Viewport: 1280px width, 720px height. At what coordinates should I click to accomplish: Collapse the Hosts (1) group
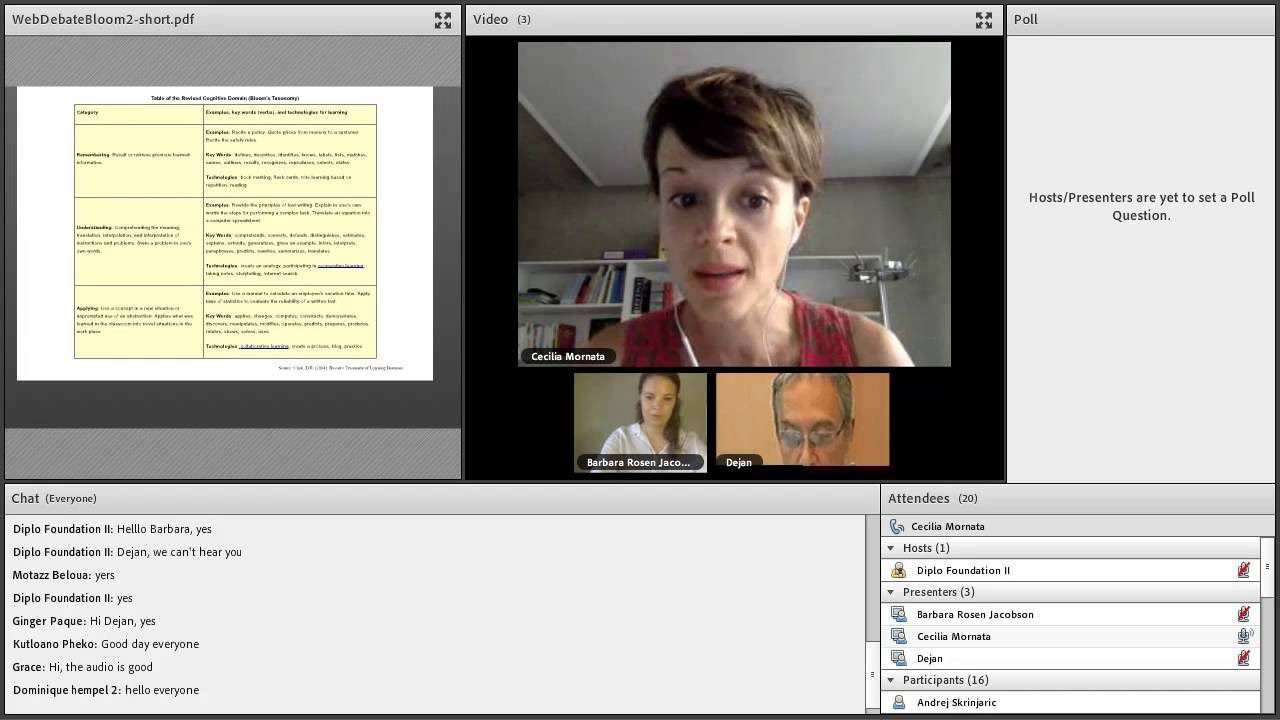click(890, 548)
